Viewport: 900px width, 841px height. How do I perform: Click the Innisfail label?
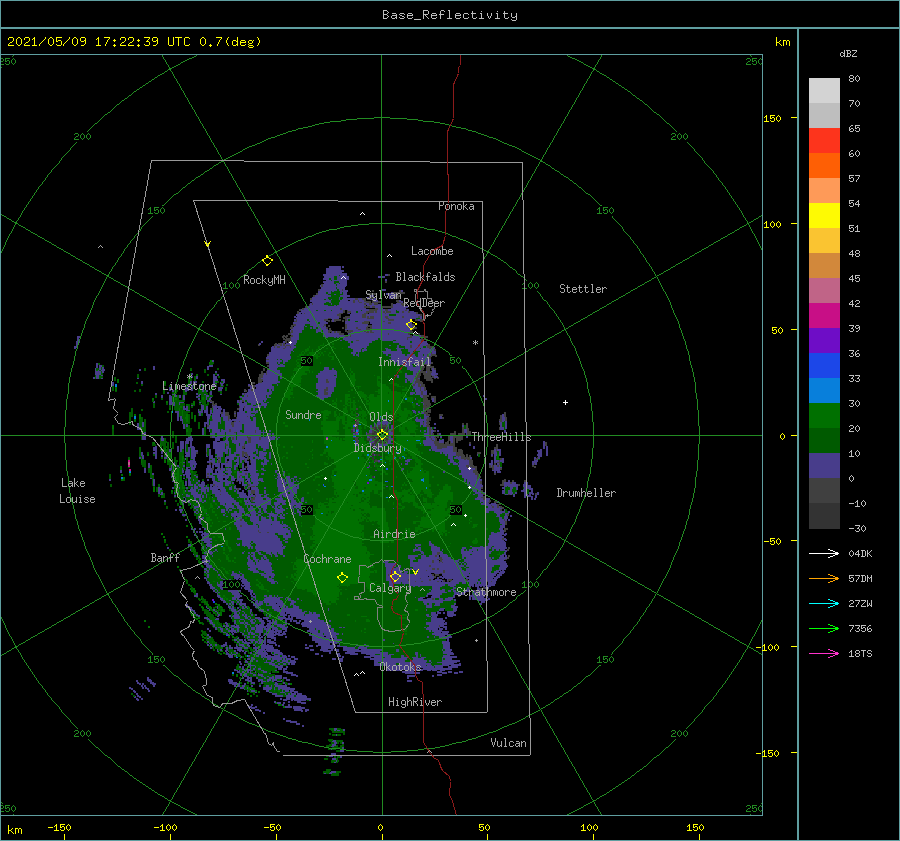click(404, 362)
